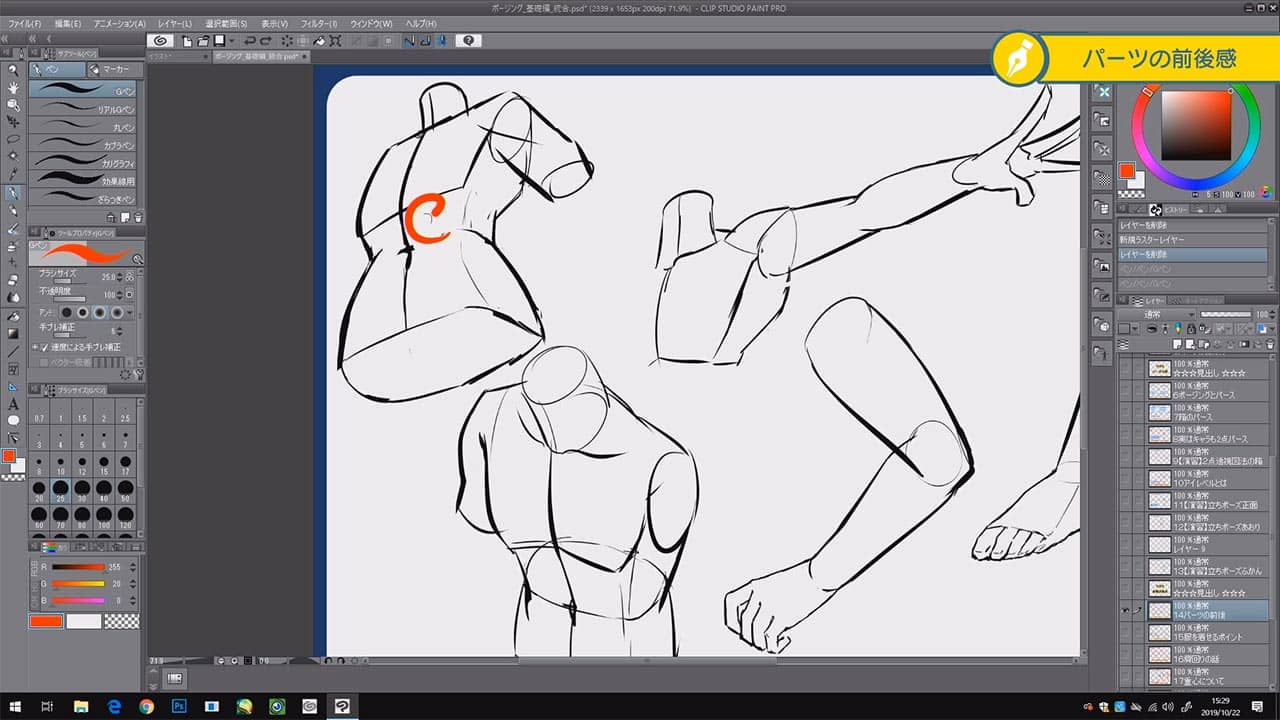Image resolution: width=1280 pixels, height=720 pixels.
Task: Toggle visibility of layer 13 立ちポーズふかん
Action: [1126, 566]
